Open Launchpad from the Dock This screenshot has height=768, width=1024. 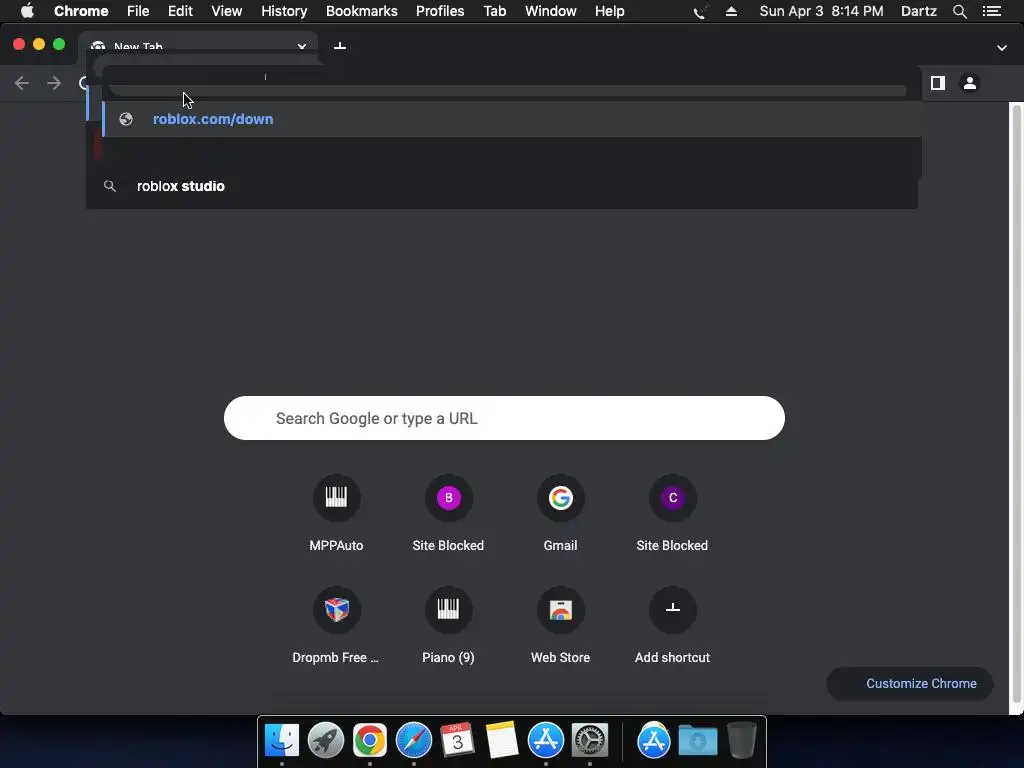pos(326,741)
